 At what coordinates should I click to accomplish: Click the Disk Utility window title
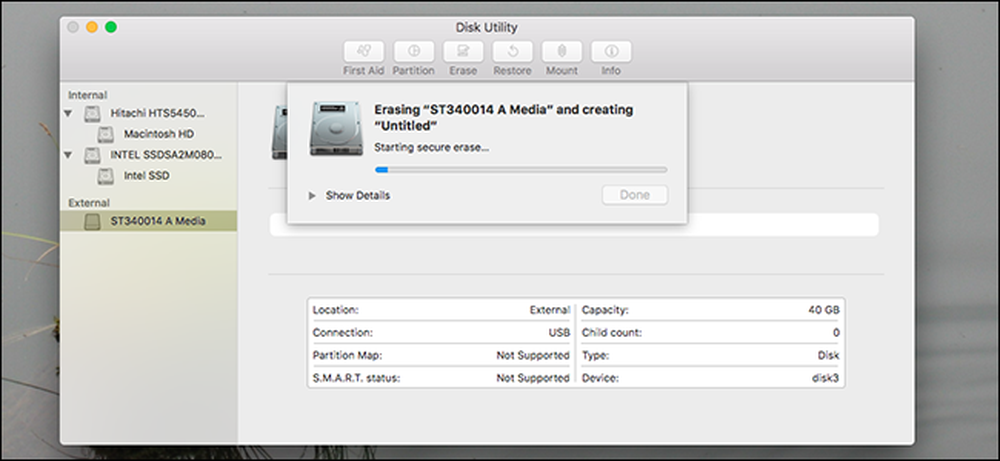point(487,27)
